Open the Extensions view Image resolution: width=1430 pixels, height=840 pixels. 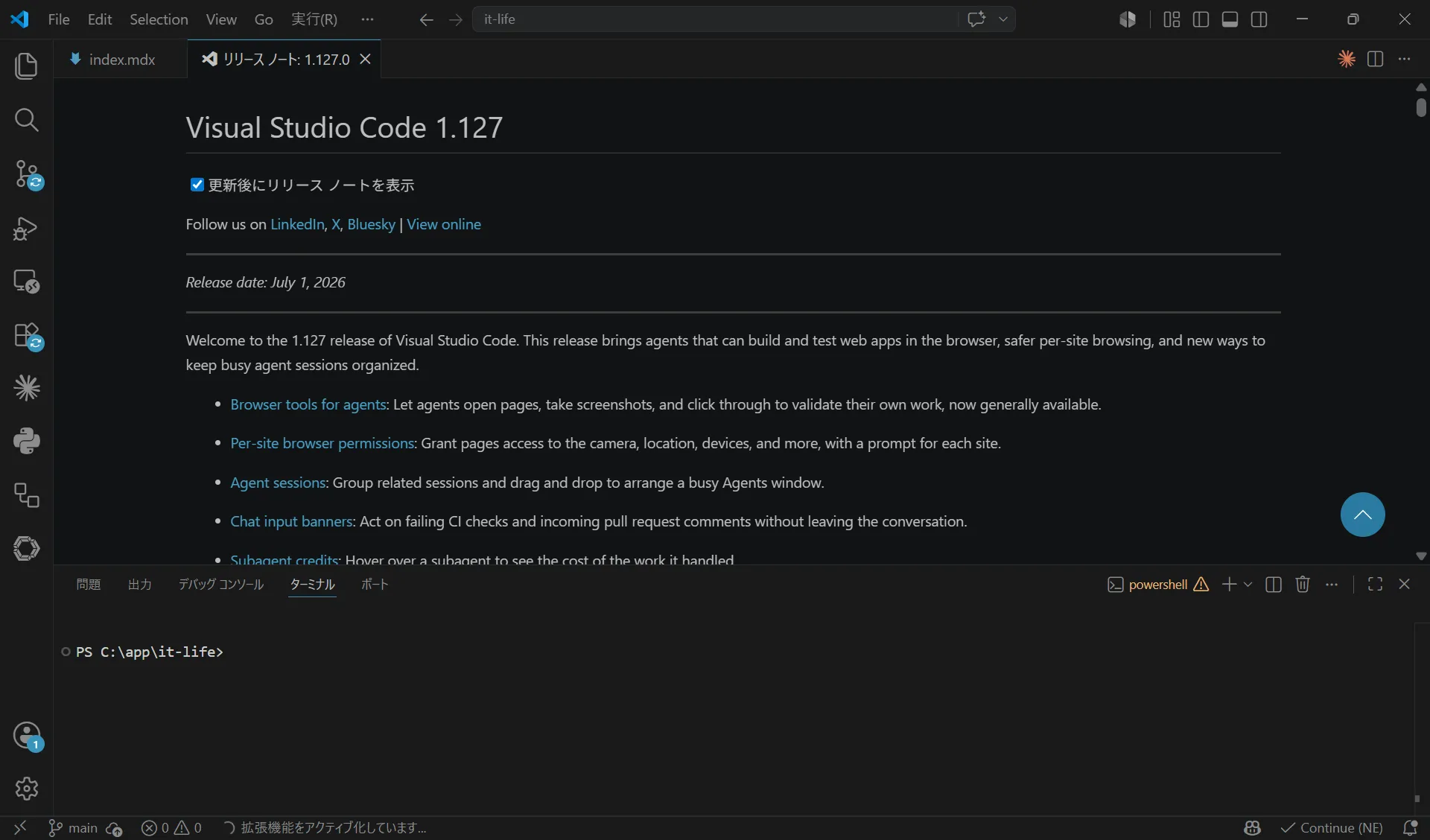coord(28,336)
